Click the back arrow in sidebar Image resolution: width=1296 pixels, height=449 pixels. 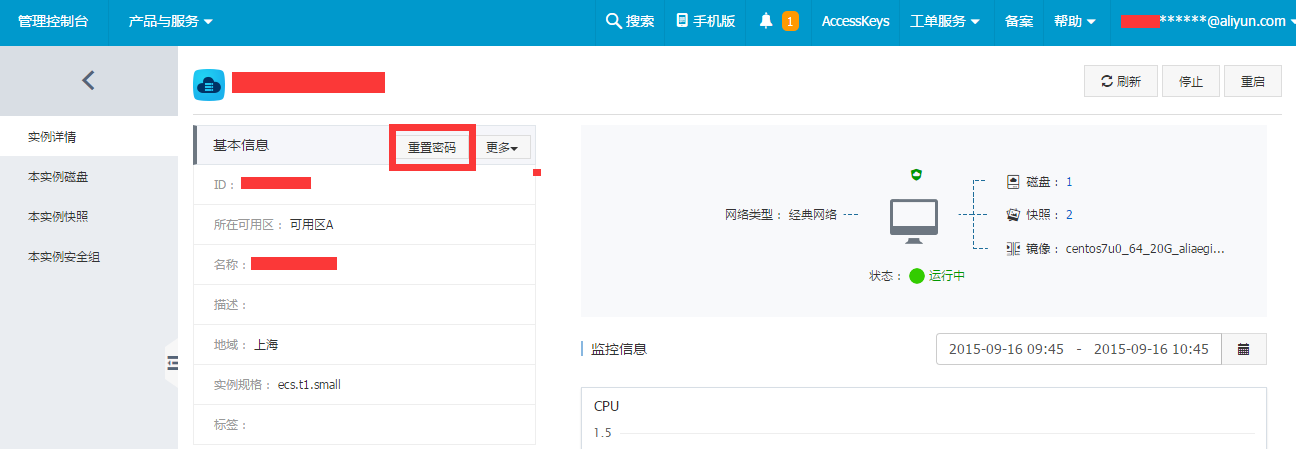88,80
